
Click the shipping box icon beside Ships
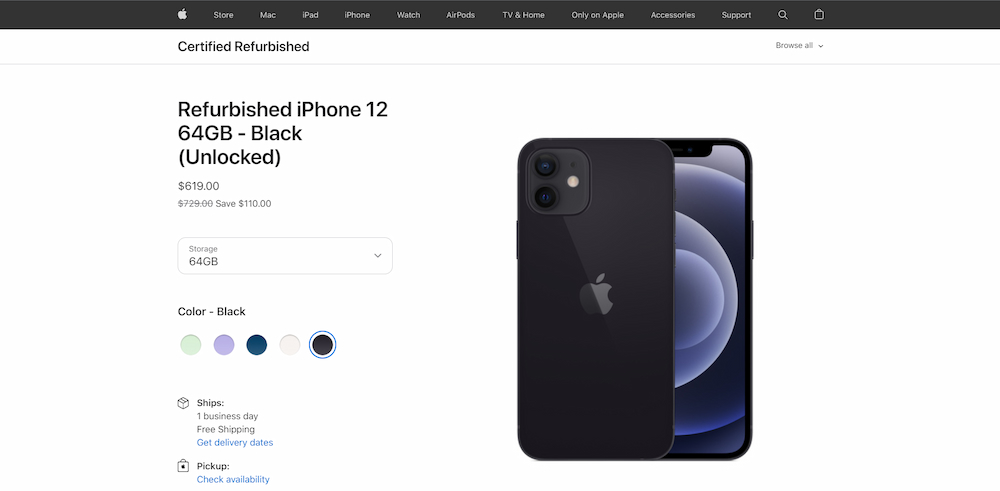point(183,403)
